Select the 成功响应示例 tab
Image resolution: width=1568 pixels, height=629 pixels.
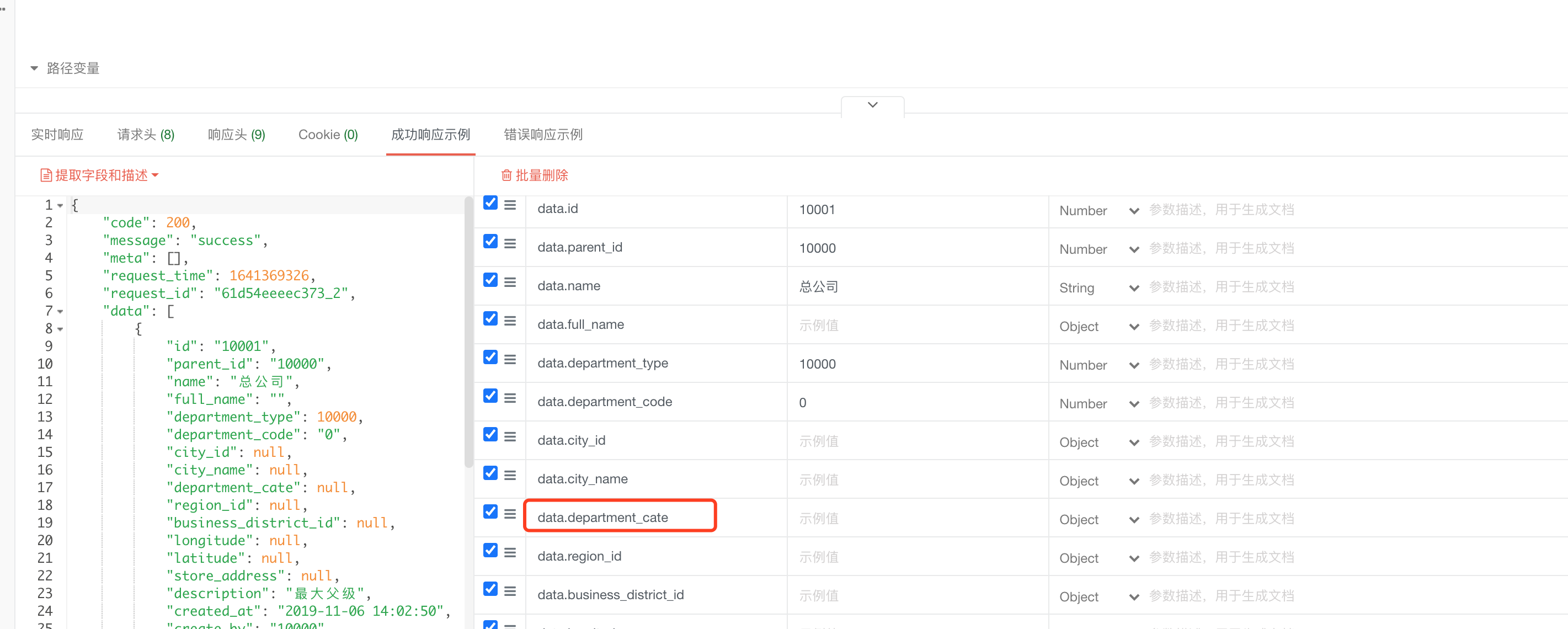tap(430, 135)
